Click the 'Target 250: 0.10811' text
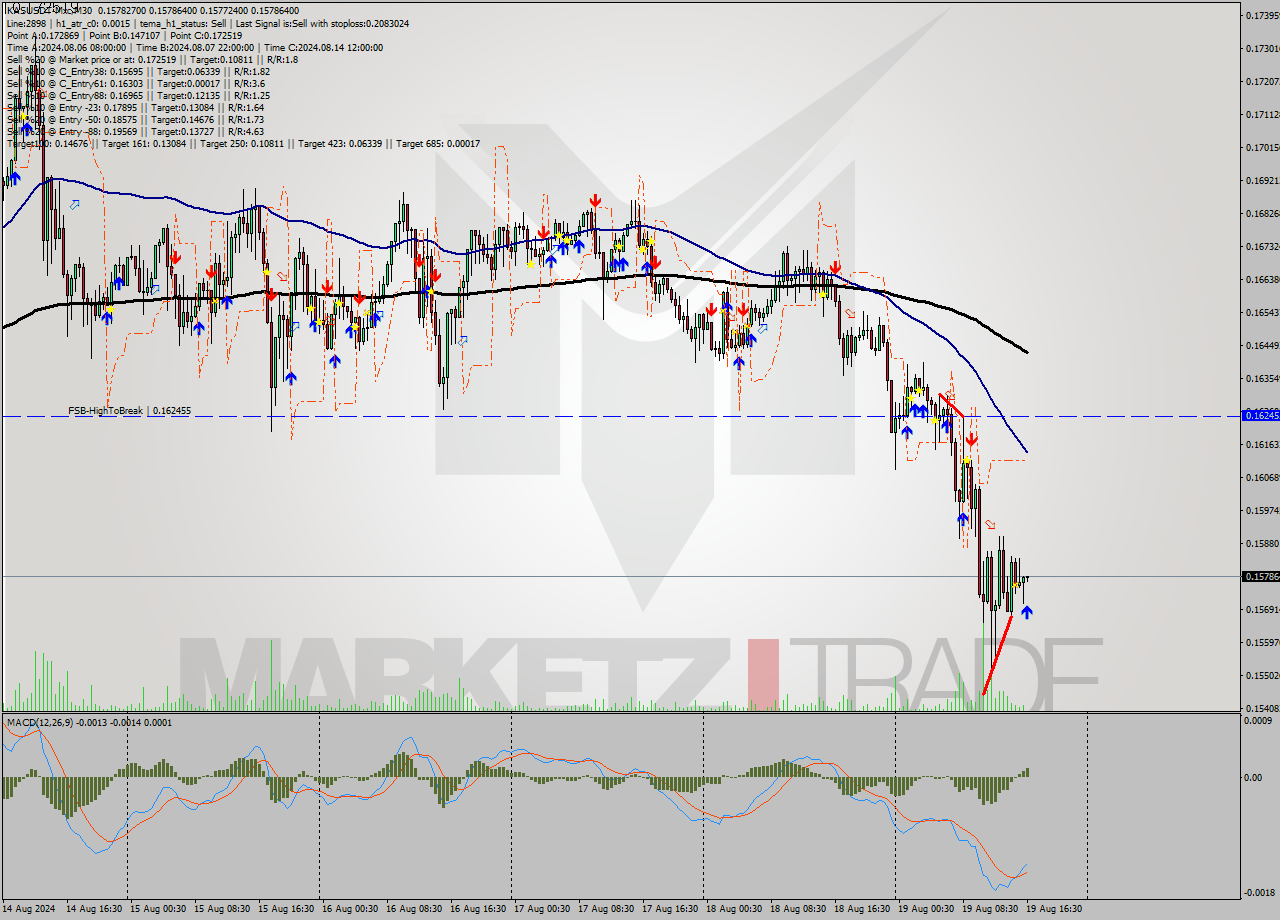Viewport: 1280px width, 920px height. point(243,143)
